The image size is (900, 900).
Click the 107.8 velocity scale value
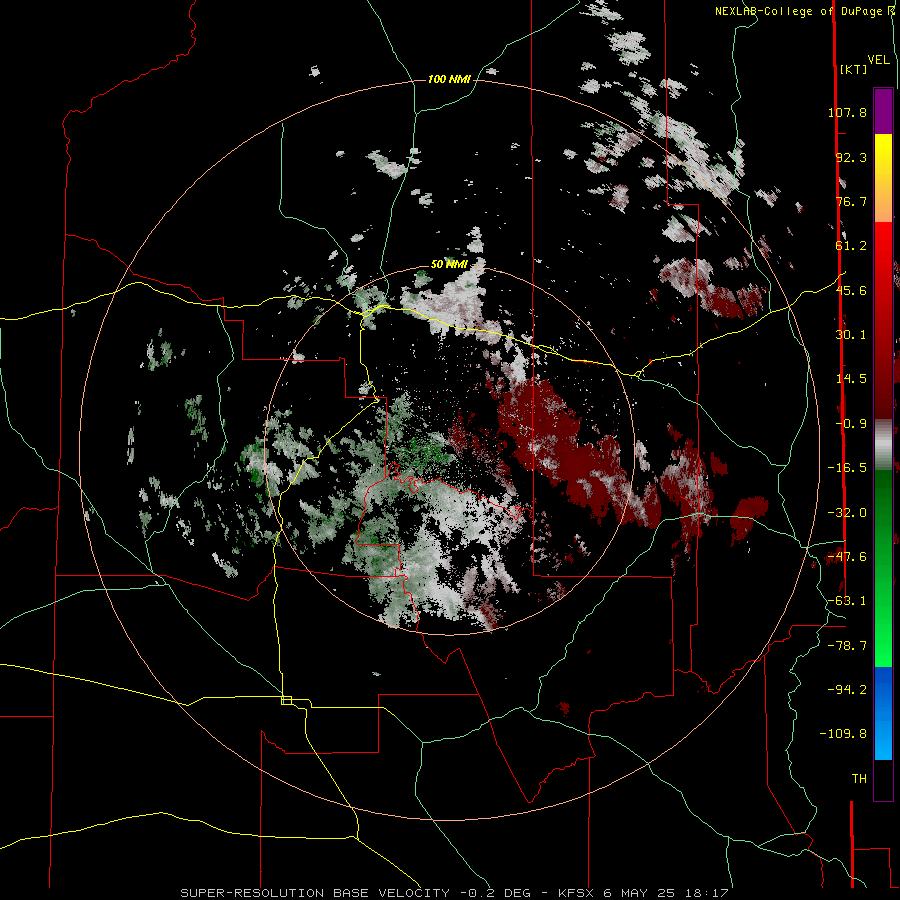click(x=847, y=112)
